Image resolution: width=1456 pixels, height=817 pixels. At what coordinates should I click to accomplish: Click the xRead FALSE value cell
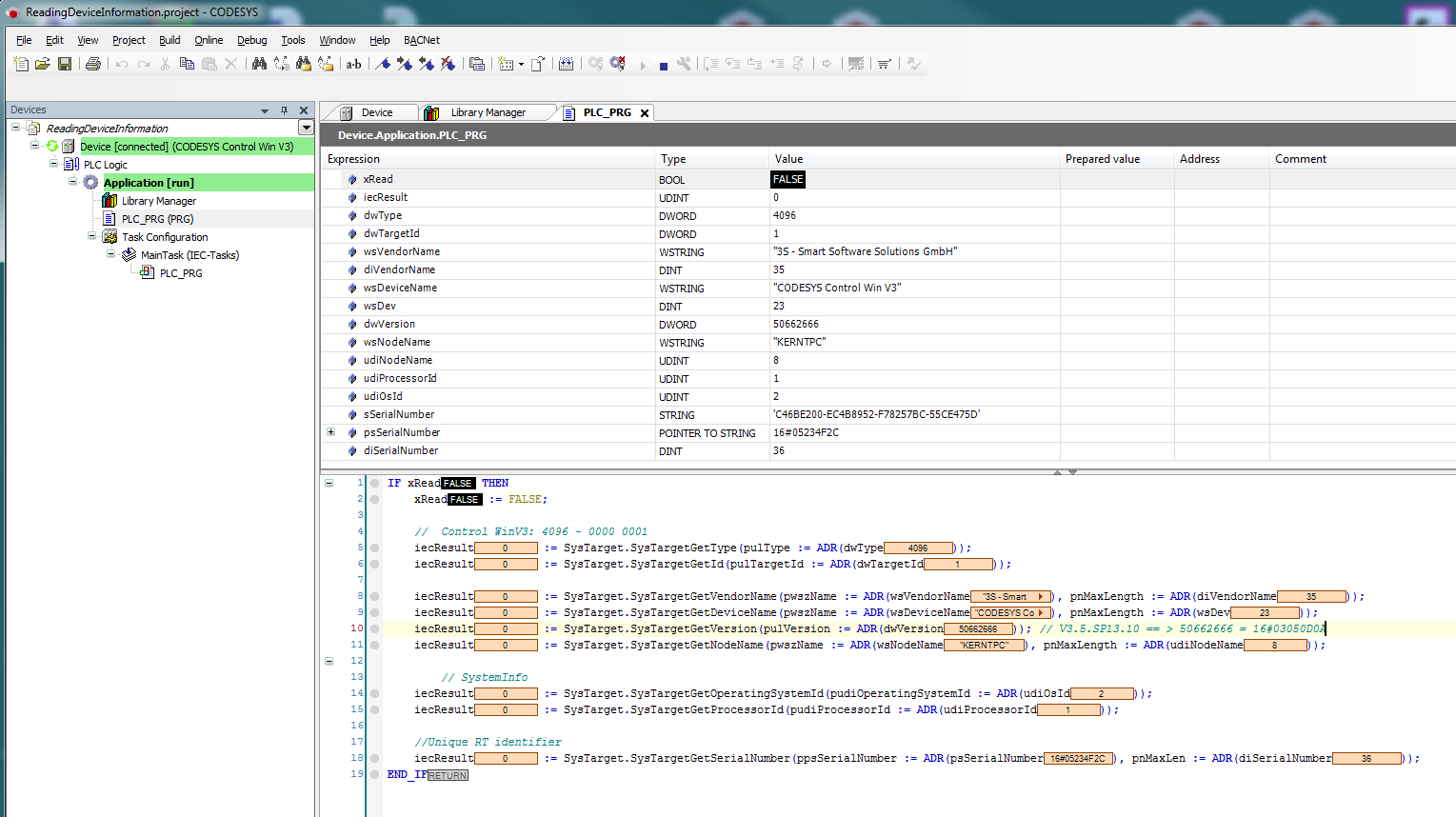pos(788,179)
